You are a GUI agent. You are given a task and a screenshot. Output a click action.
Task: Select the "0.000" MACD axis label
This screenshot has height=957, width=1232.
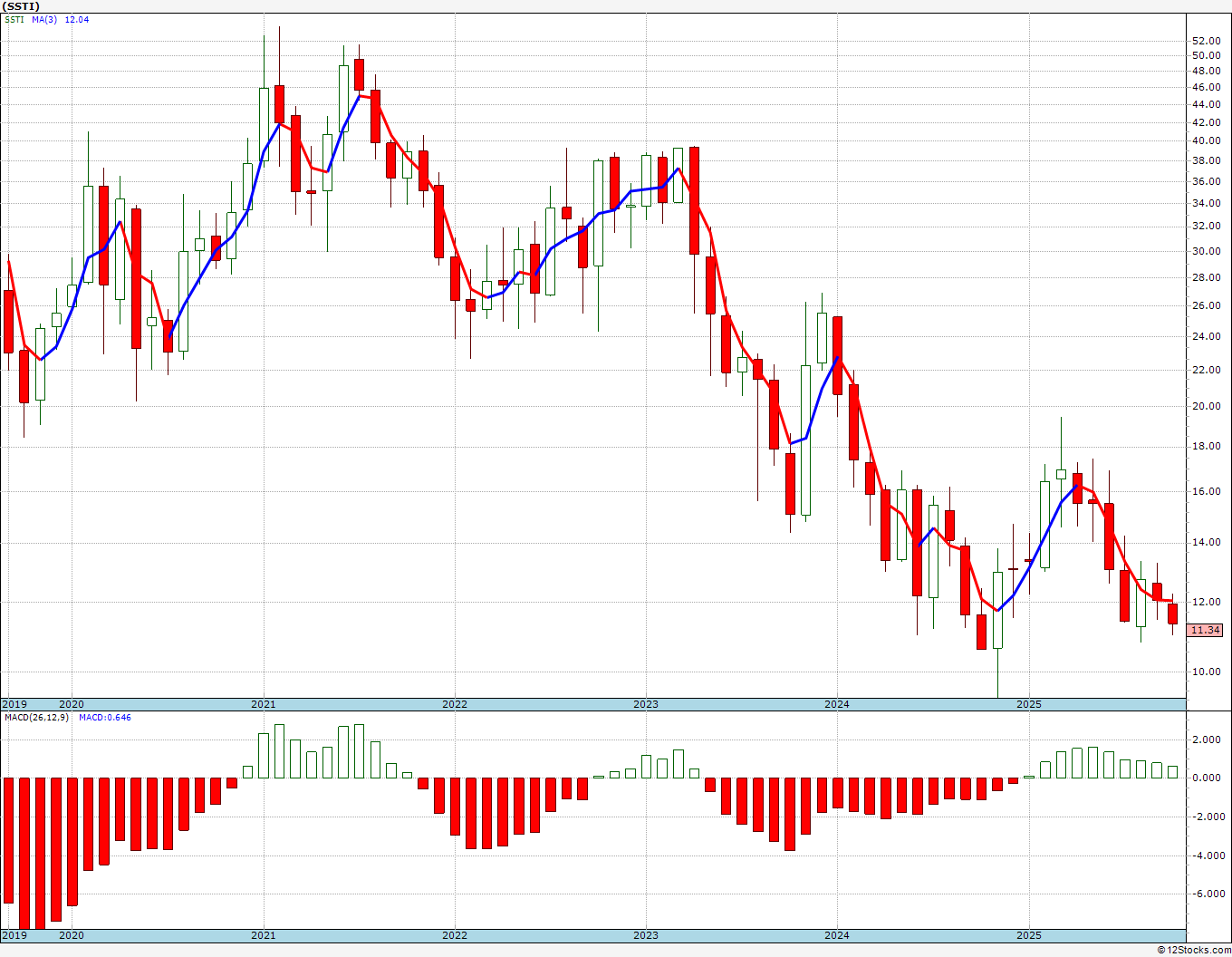click(x=1208, y=778)
